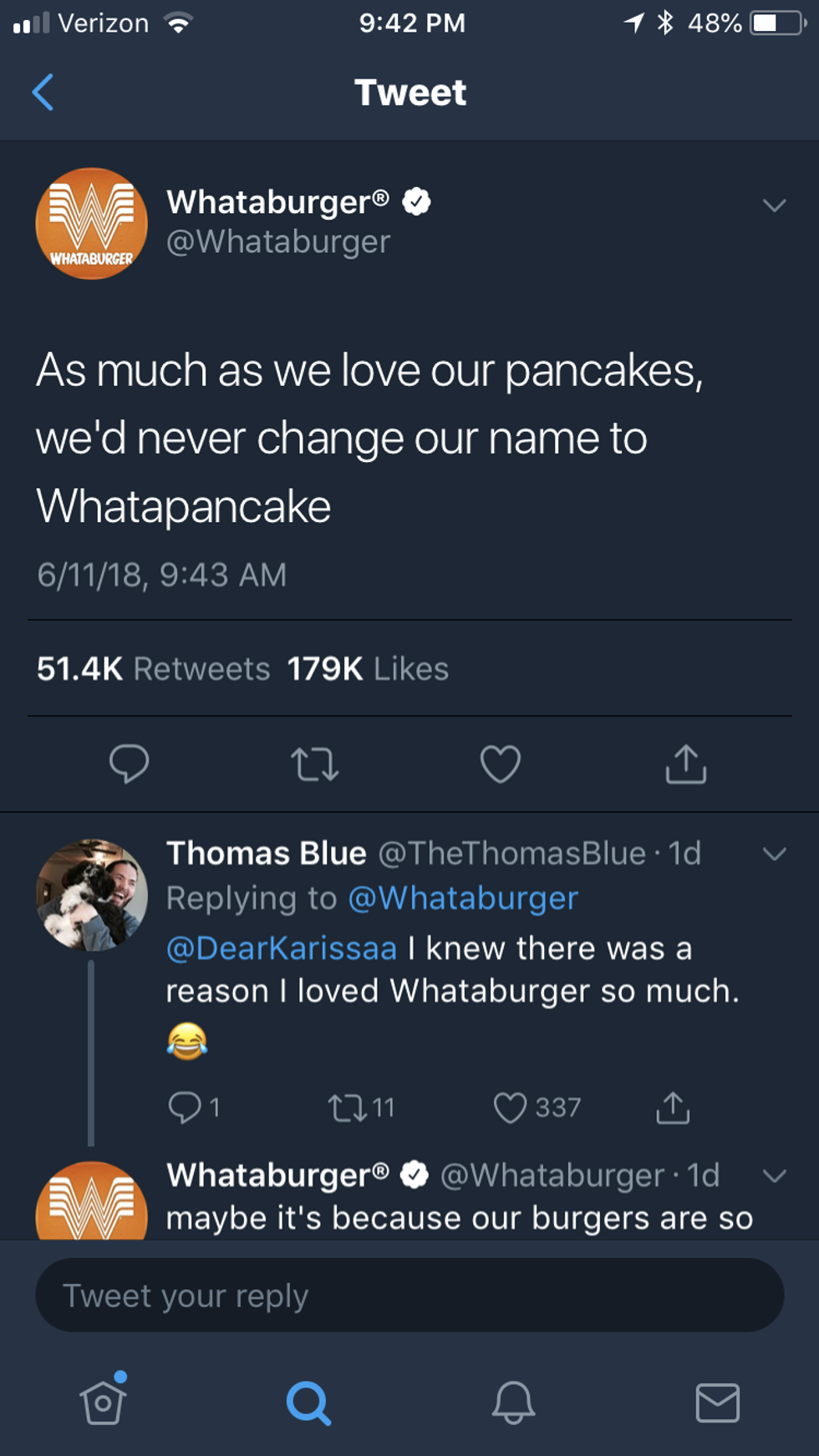This screenshot has height=1456, width=819.
Task: Reply to Thomas Blue's comment
Action: click(185, 1107)
